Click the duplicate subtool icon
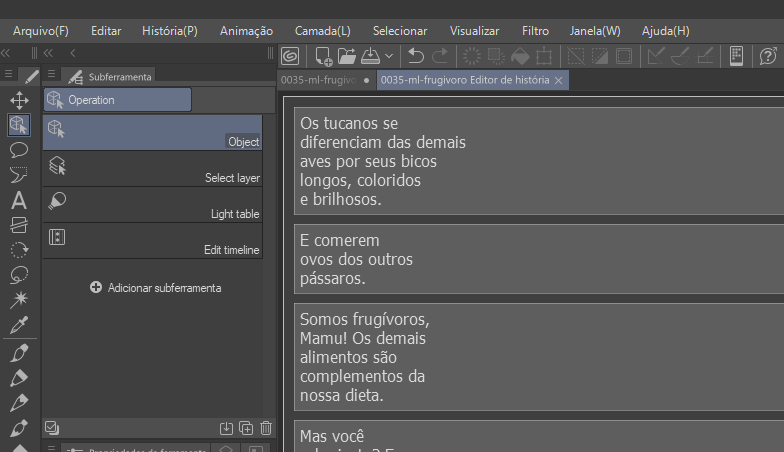This screenshot has width=784, height=452. (246, 428)
